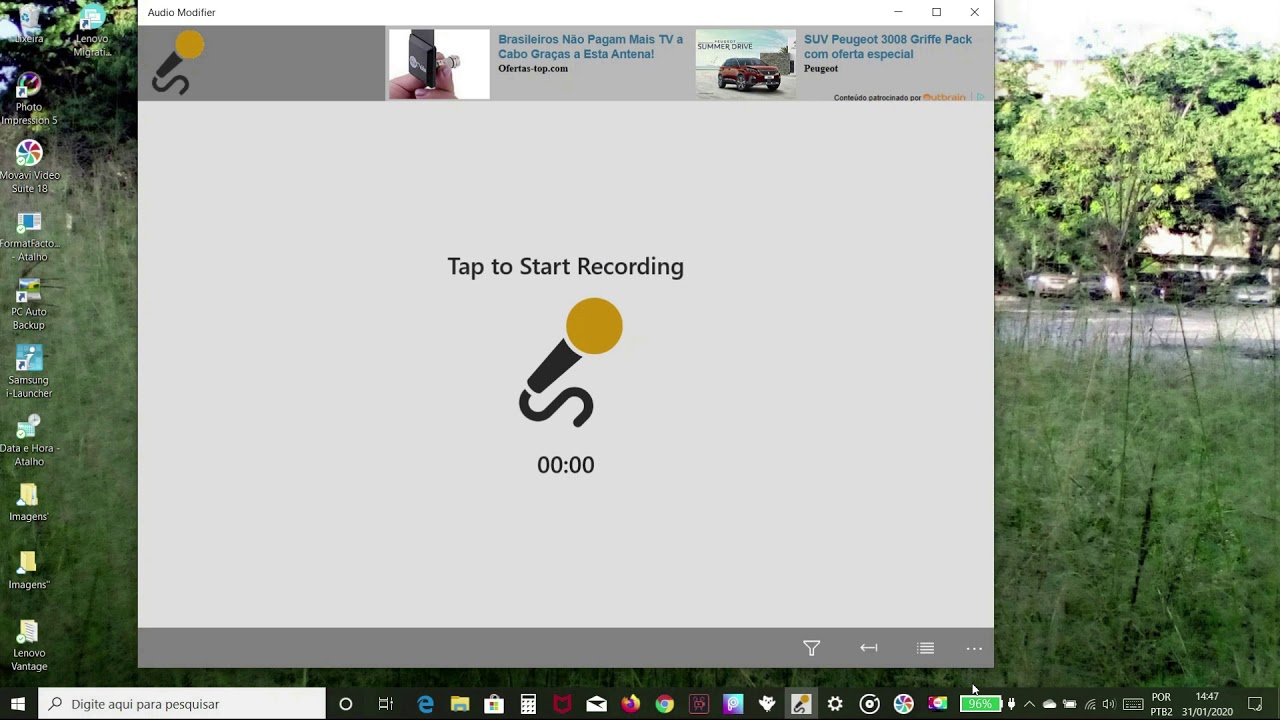The image size is (1280, 720).
Task: Open Microsoft Store from the taskbar
Action: tap(494, 704)
